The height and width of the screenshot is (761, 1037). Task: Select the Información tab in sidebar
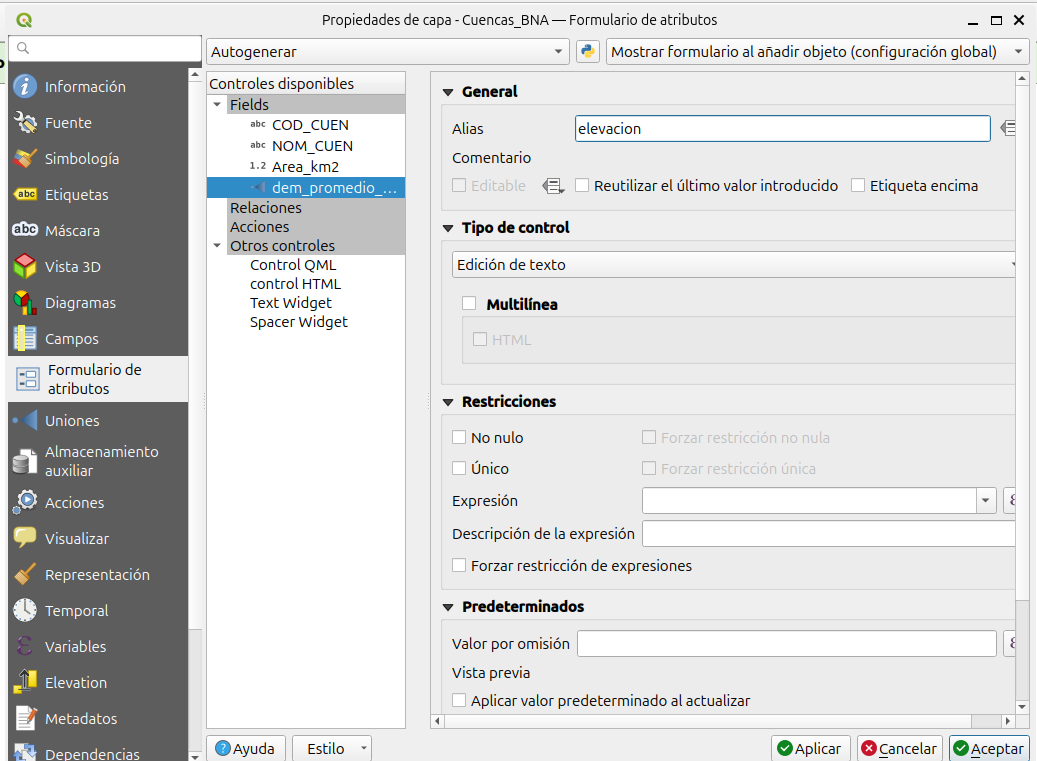(x=84, y=87)
